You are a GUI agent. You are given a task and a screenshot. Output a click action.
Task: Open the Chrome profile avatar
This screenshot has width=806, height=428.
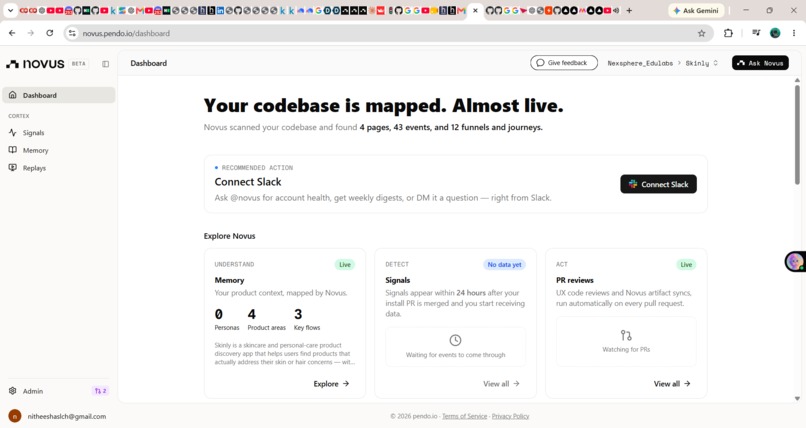tap(775, 33)
